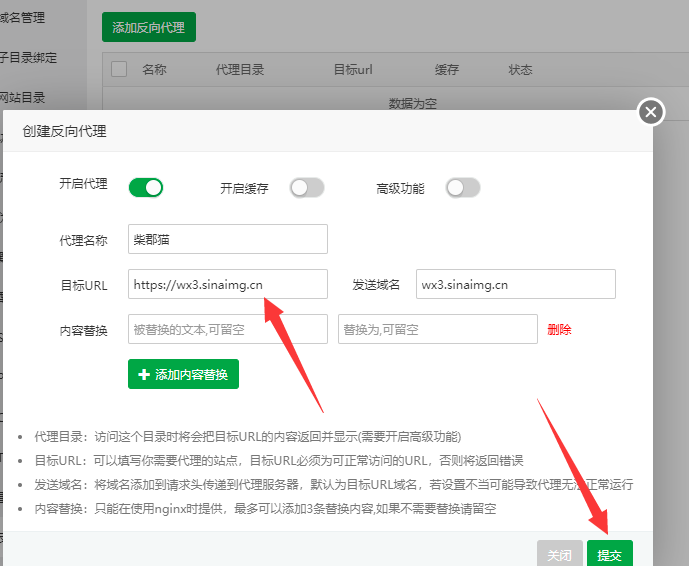689x566 pixels.
Task: Submit the form with the 提交 button
Action: point(609,555)
